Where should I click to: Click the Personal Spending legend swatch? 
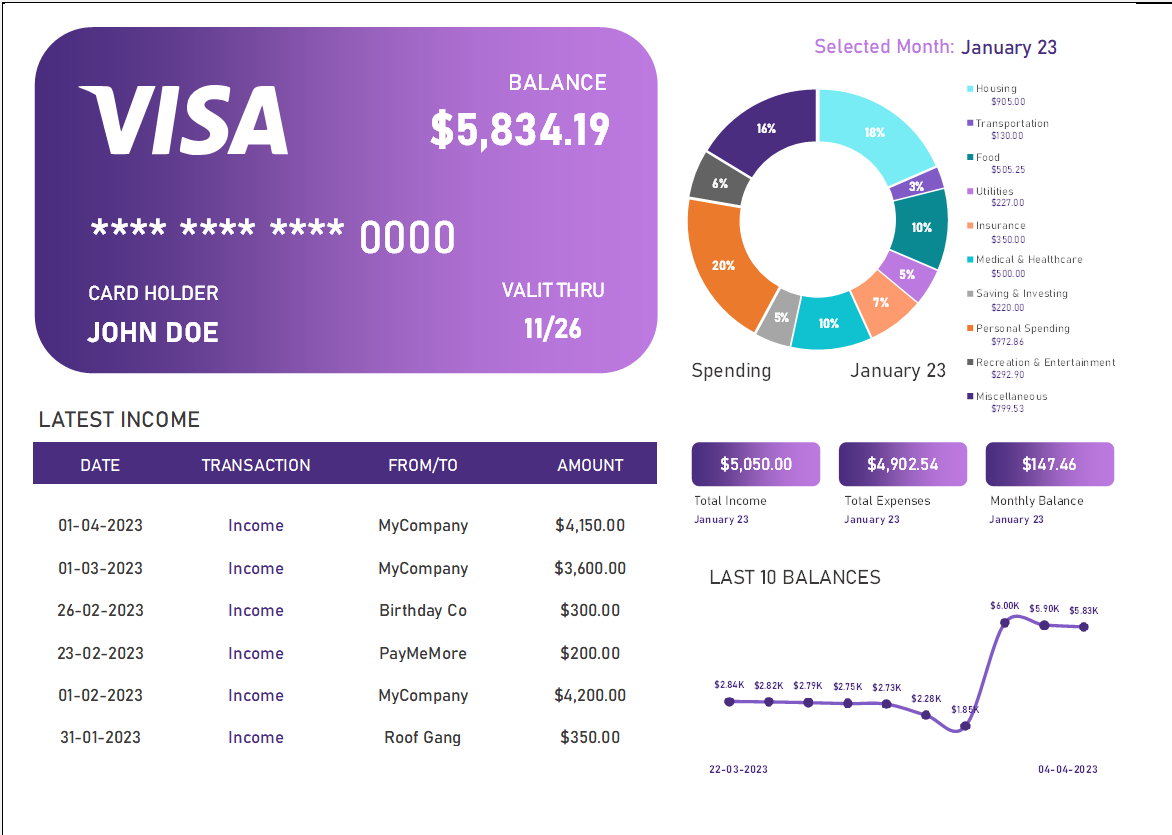[x=970, y=328]
